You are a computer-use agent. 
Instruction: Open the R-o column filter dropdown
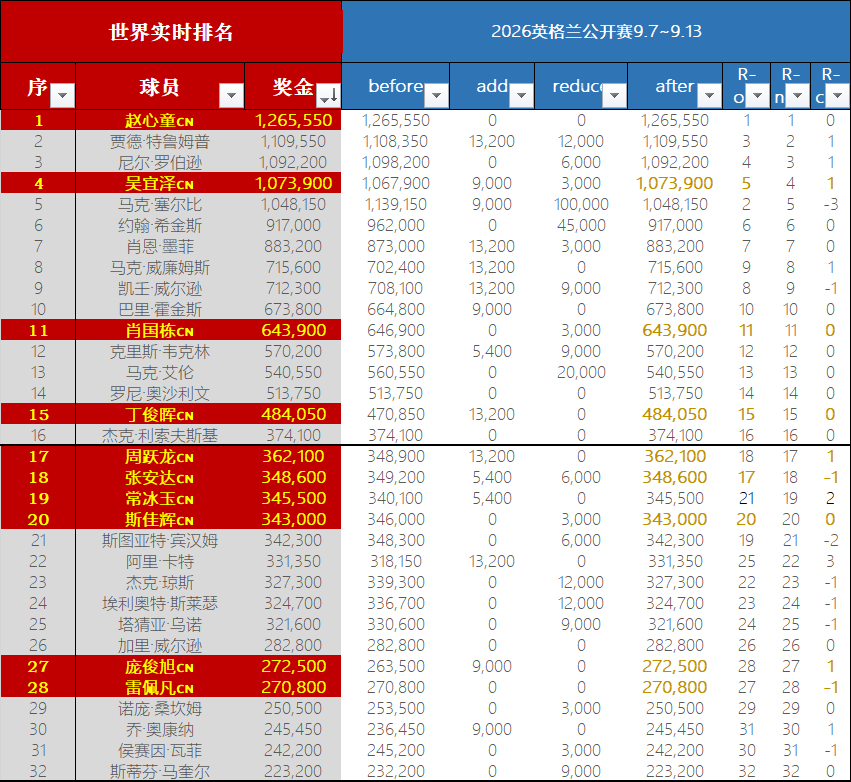[x=758, y=96]
